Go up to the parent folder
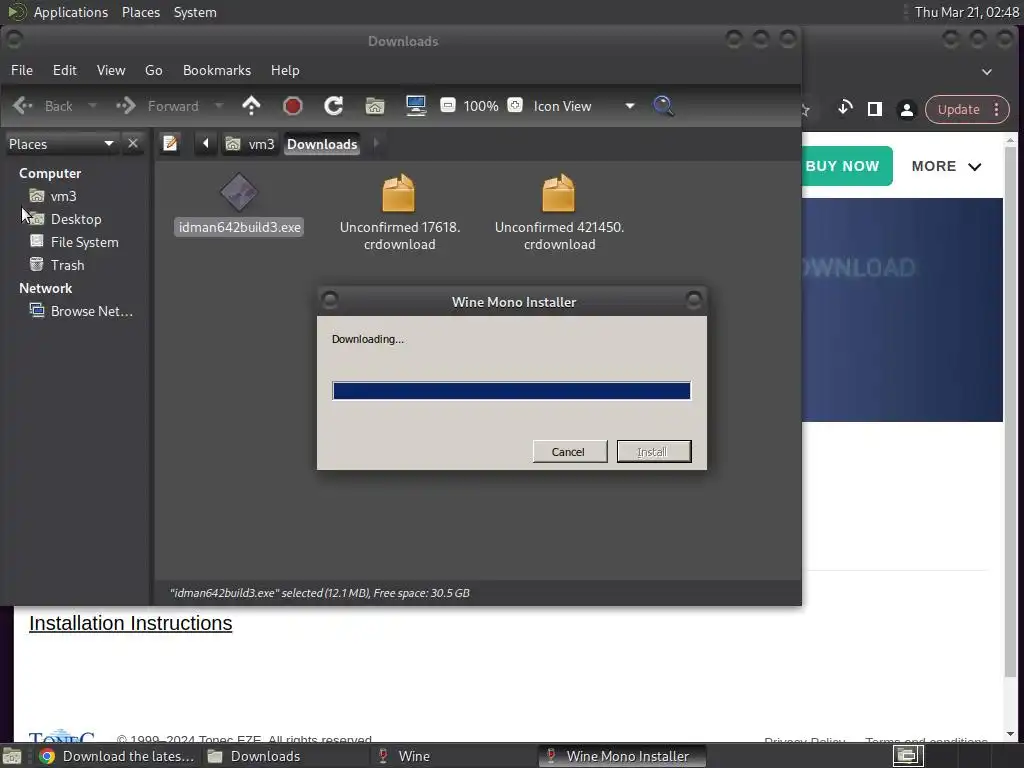Screen dimensions: 1024x768 (251, 106)
